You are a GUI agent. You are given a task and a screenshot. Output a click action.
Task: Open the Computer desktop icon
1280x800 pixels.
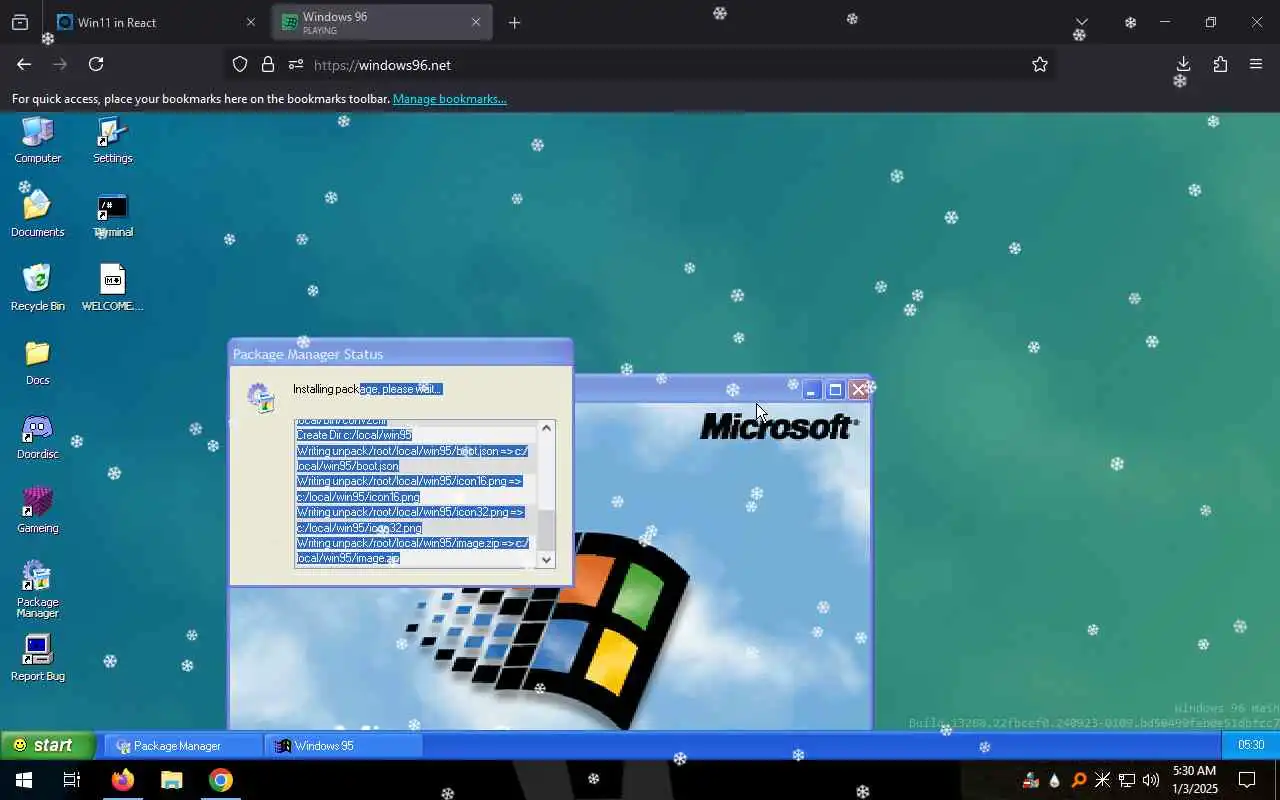[x=37, y=140]
